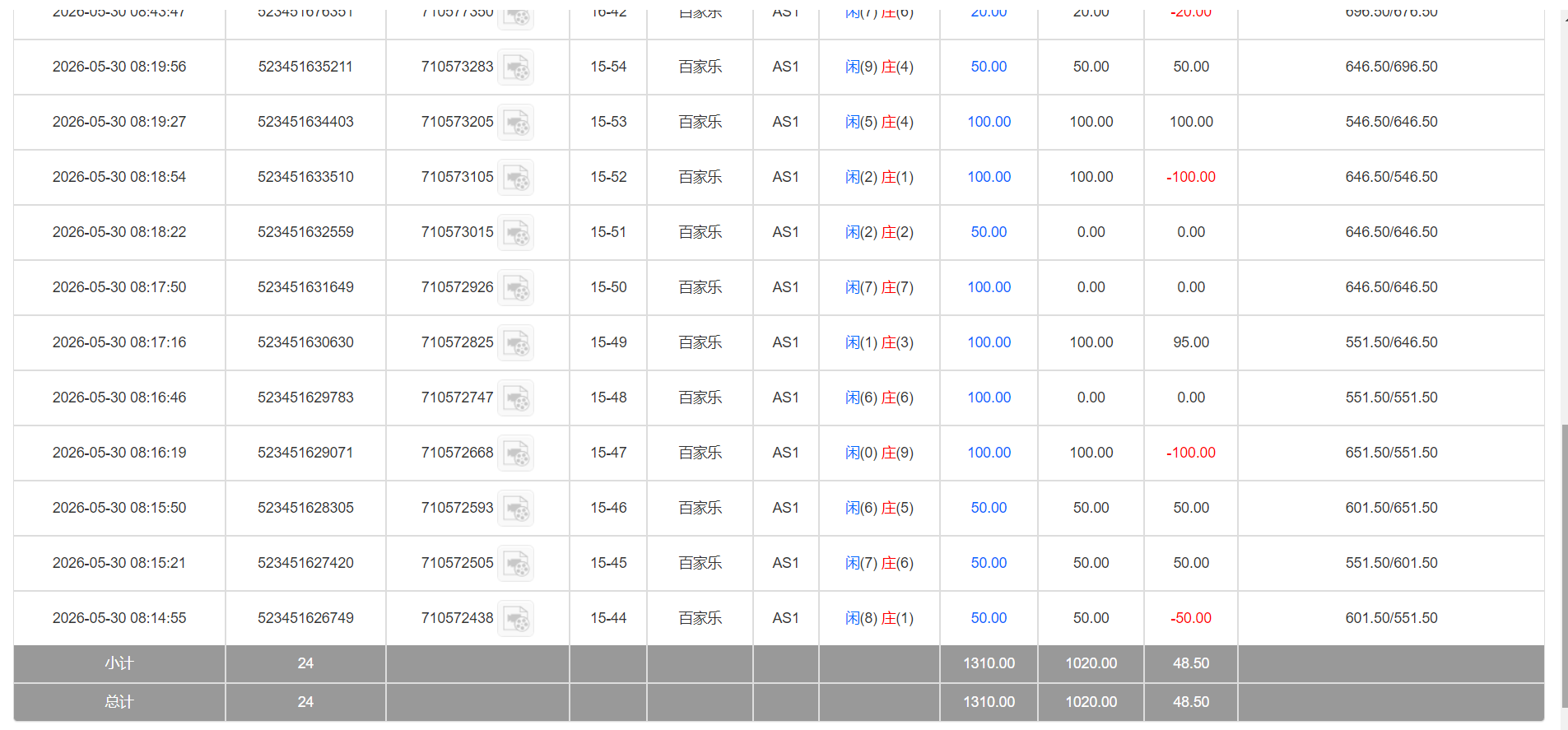Click balance value 651.50/551.50
Image resolution: width=1568 pixels, height=730 pixels.
coord(1391,453)
